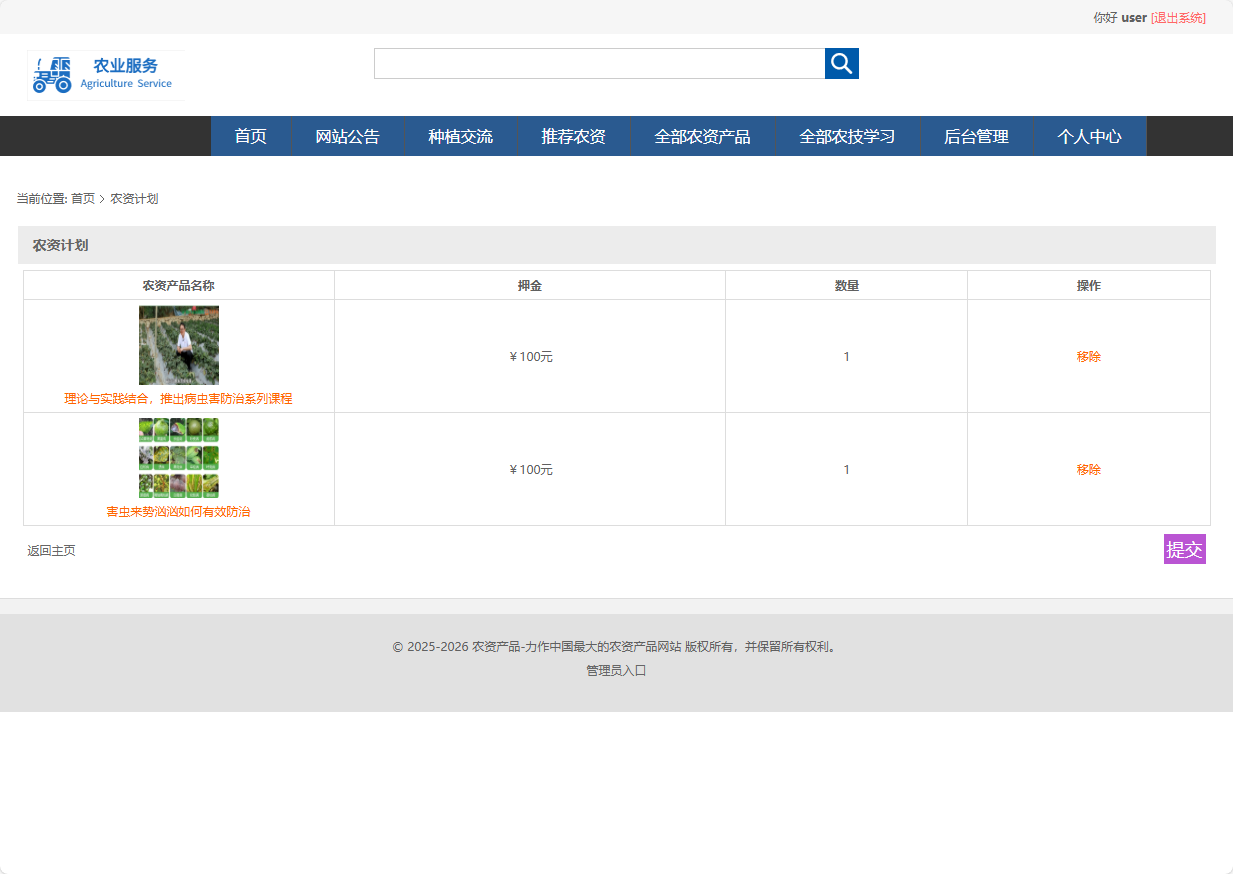1233x874 pixels.
Task: Navigate to 全部农技学习 page
Action: 847,137
